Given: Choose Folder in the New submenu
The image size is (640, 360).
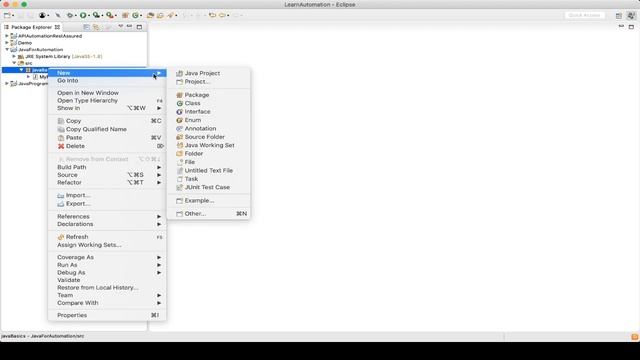Looking at the screenshot, I should pos(209,153).
